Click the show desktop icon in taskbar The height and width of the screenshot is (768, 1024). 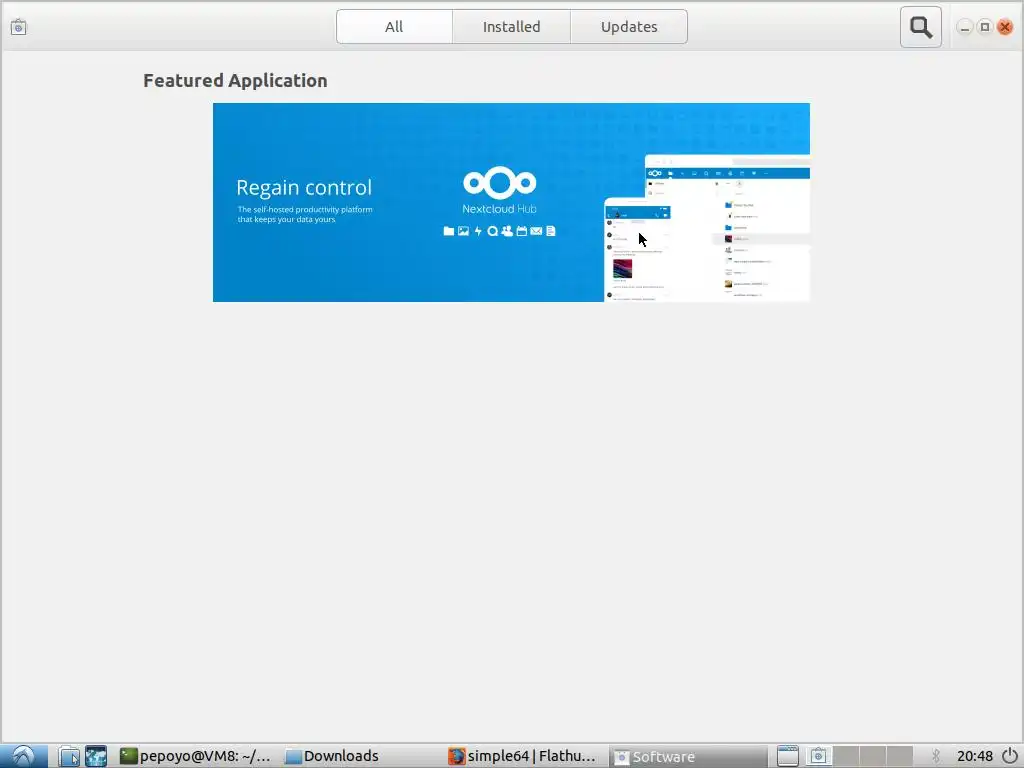[x=788, y=756]
